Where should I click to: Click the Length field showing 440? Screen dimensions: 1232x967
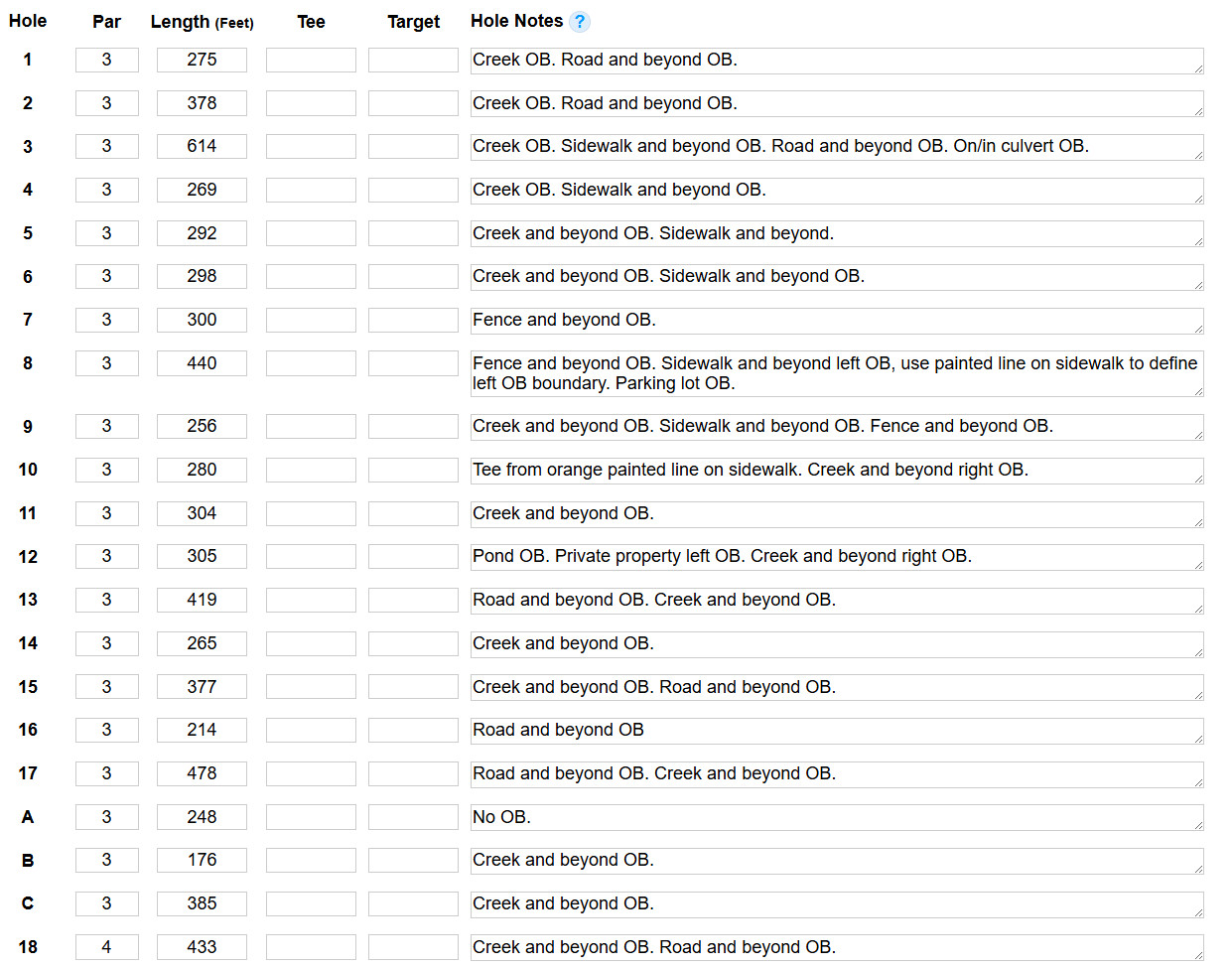(x=202, y=363)
